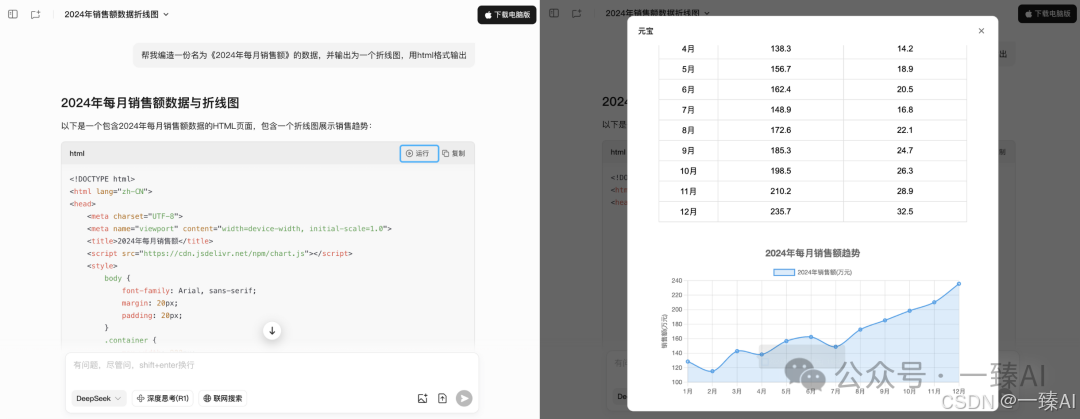Image resolution: width=1080 pixels, height=419 pixels.
Task: Click the '24.7' table cell
Action: tap(905, 150)
